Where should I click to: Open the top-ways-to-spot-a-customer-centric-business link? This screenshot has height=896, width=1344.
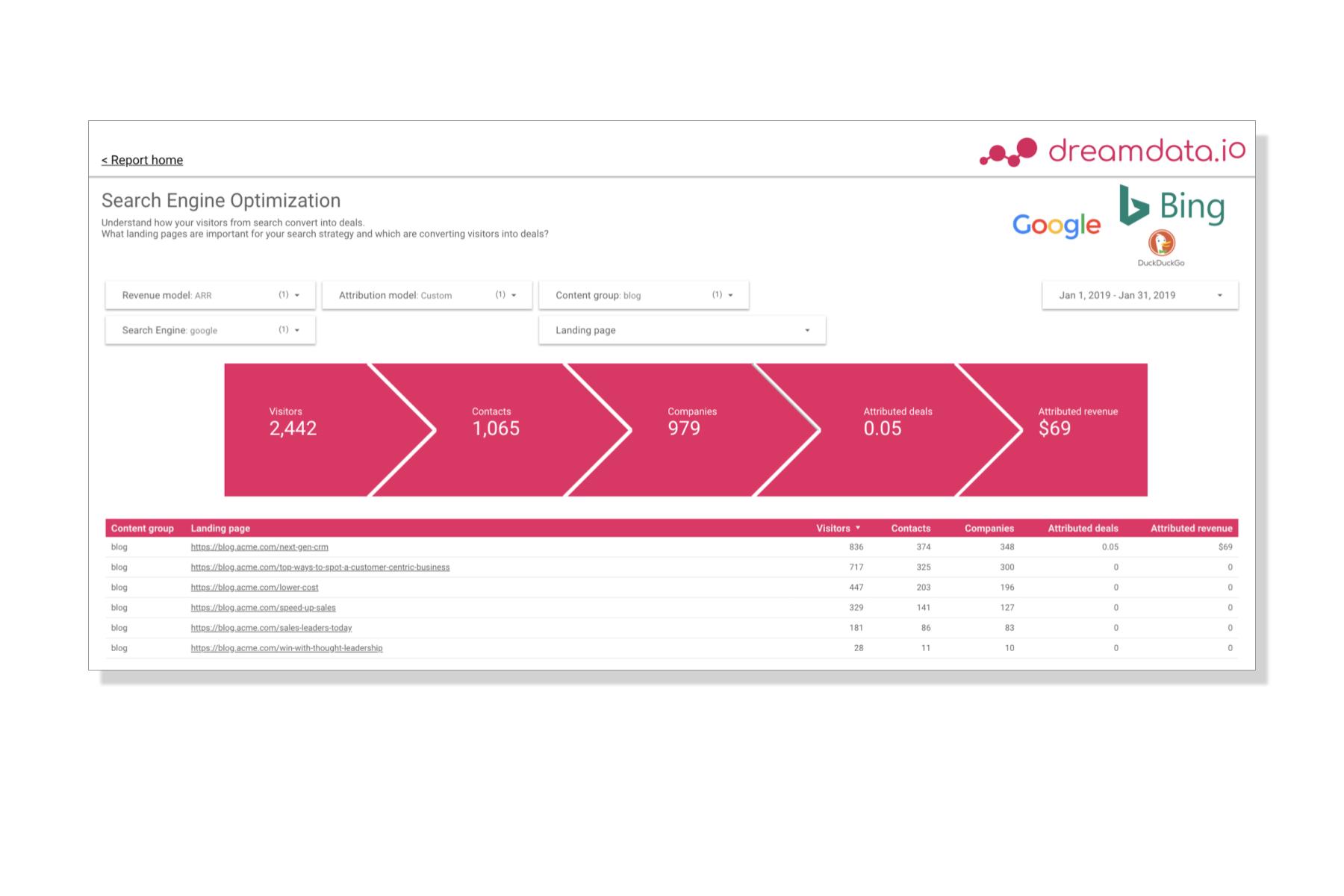coord(320,567)
